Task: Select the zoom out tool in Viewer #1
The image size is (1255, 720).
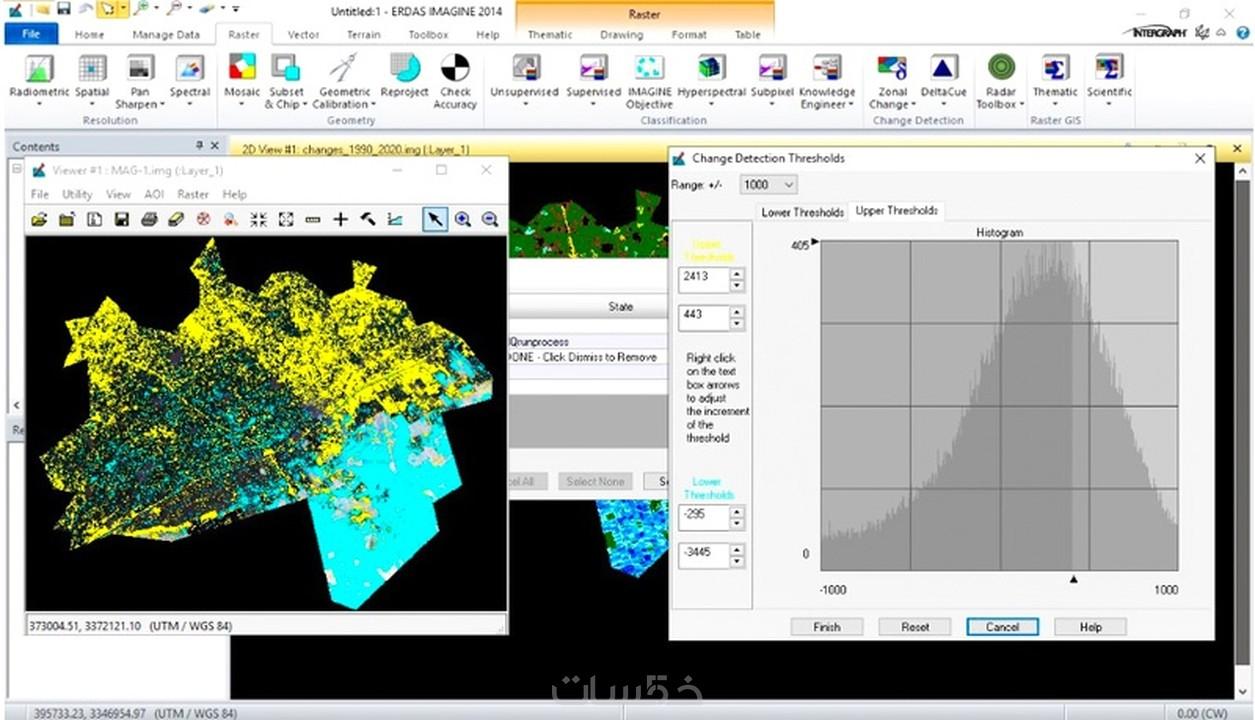Action: (490, 219)
